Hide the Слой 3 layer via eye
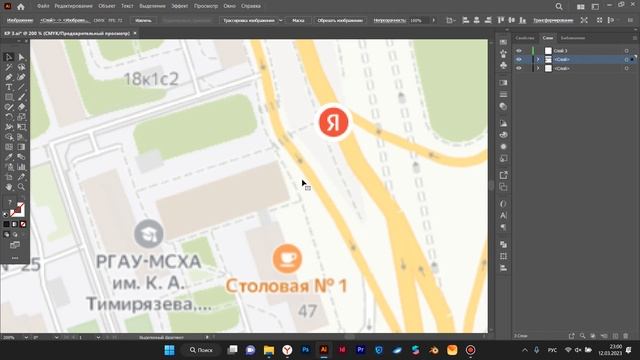The width and height of the screenshot is (640, 360). tap(519, 51)
